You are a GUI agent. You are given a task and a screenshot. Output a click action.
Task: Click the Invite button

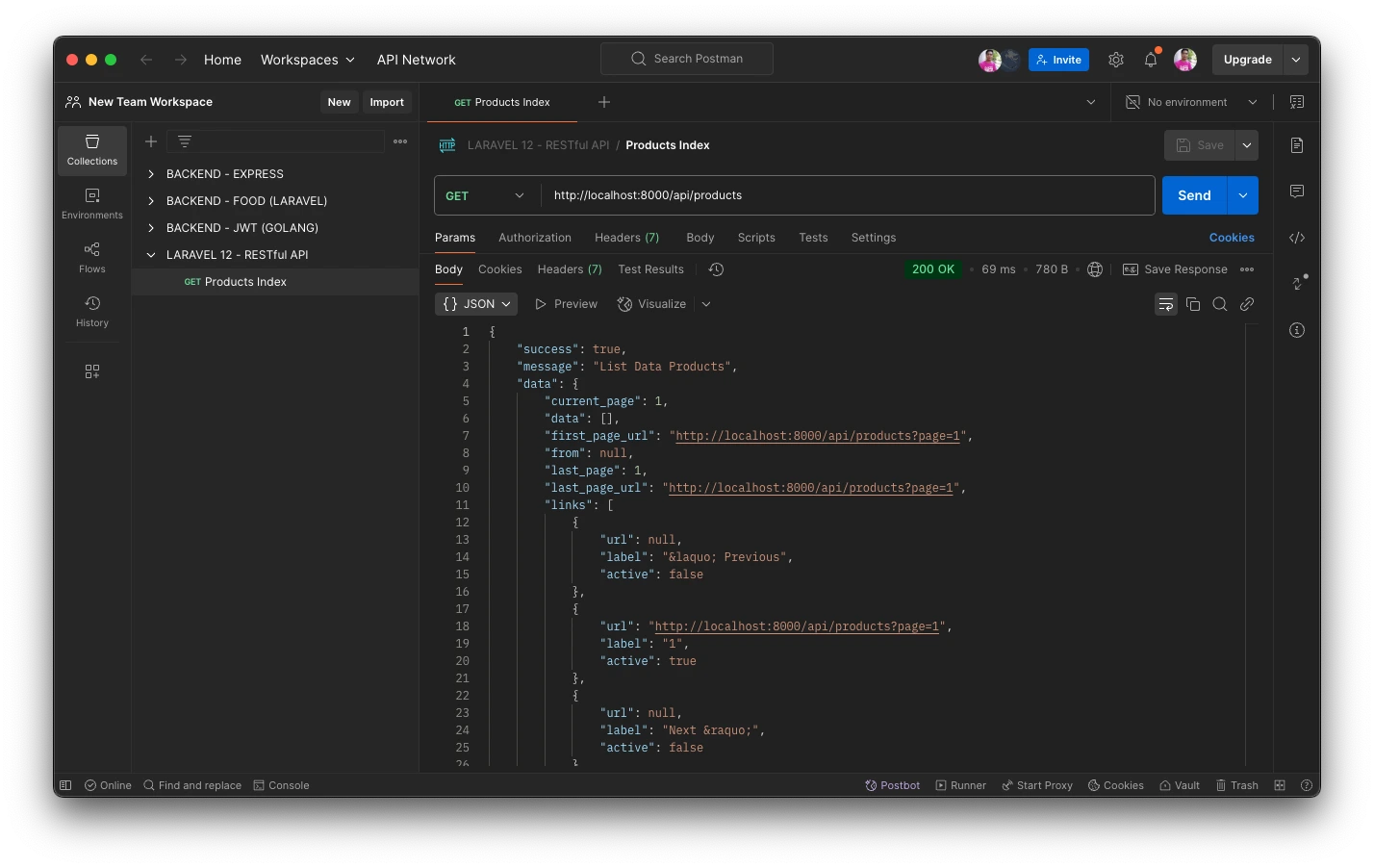[x=1058, y=60]
